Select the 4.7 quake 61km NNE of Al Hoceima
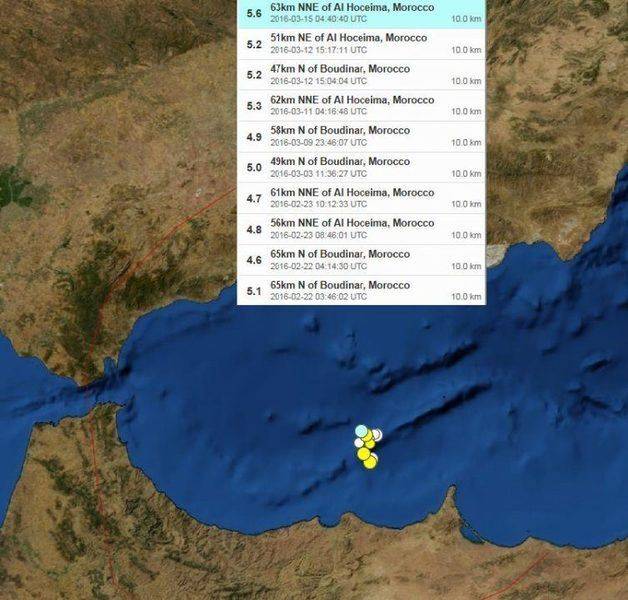Screen dimensions: 628x600 tap(362, 198)
